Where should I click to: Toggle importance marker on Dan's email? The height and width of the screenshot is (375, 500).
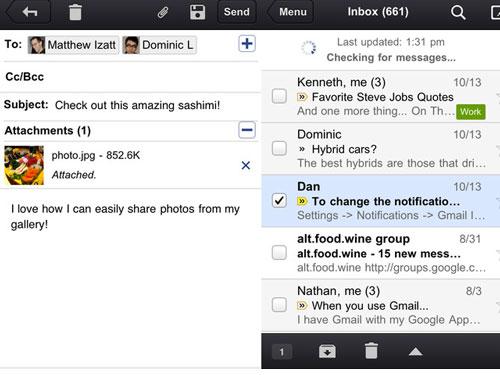[x=302, y=201]
